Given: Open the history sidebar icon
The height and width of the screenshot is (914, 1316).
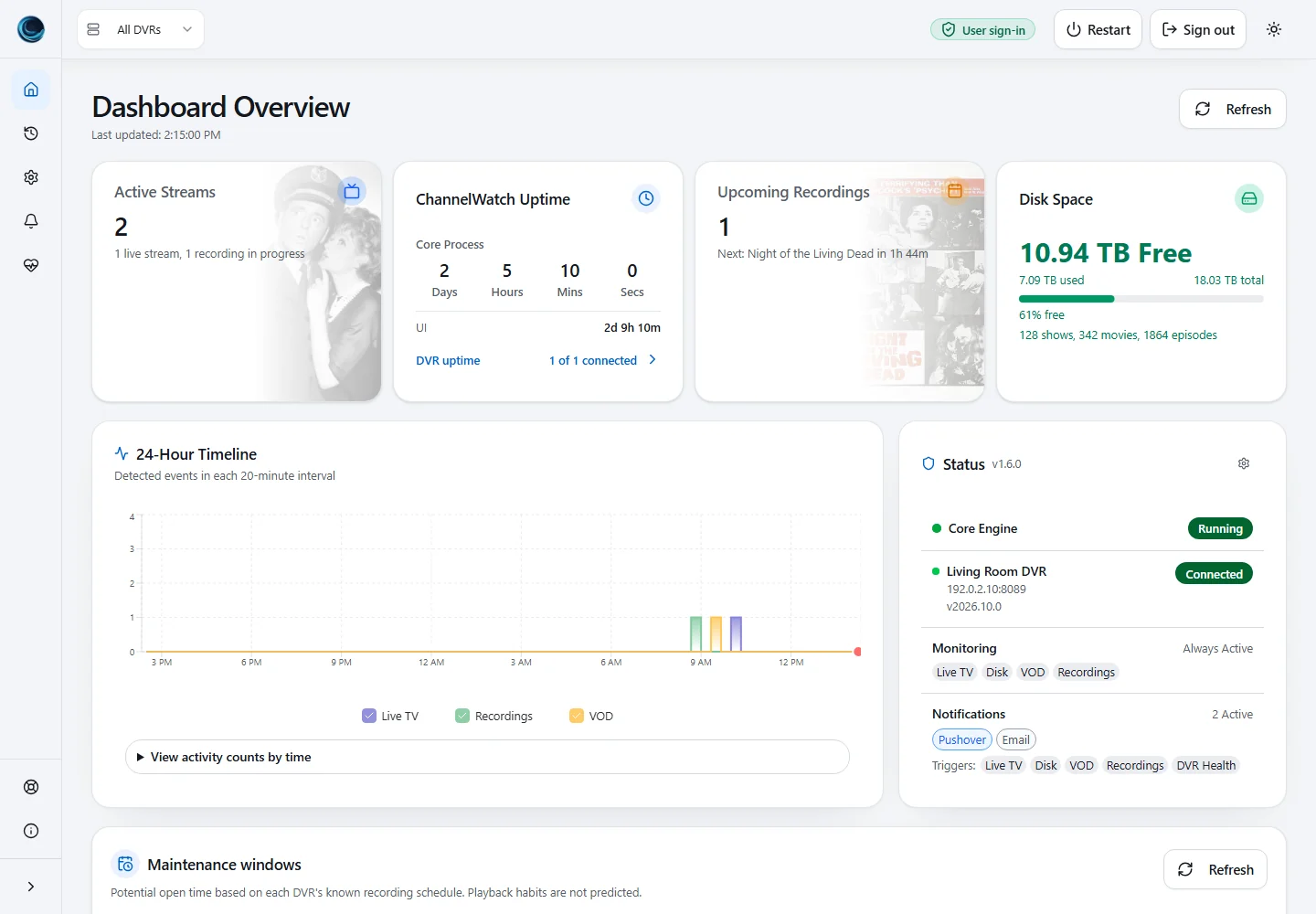Looking at the screenshot, I should coord(31,133).
